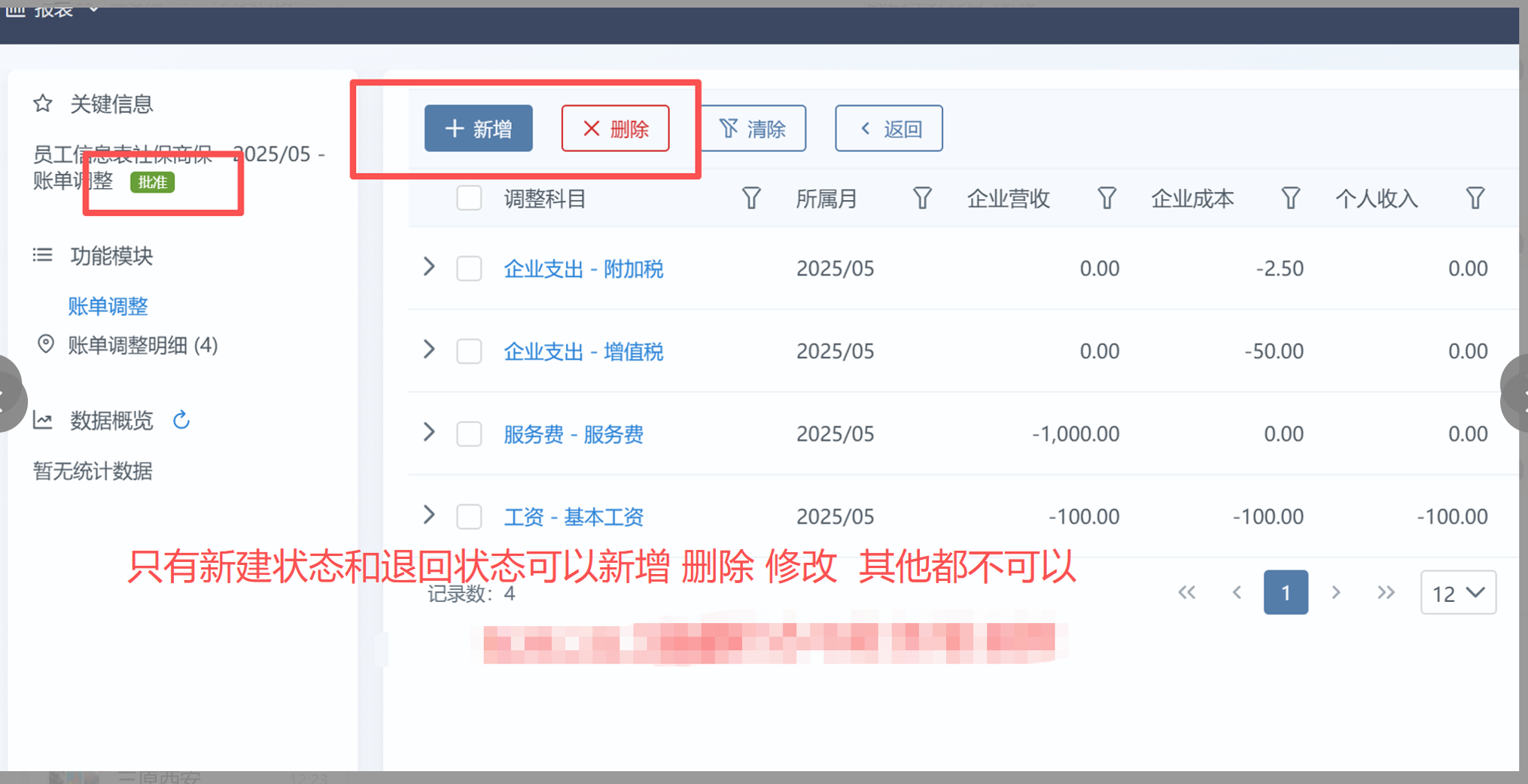The image size is (1528, 784).
Task: Open the 所属月 column filter icon
Action: (x=922, y=199)
